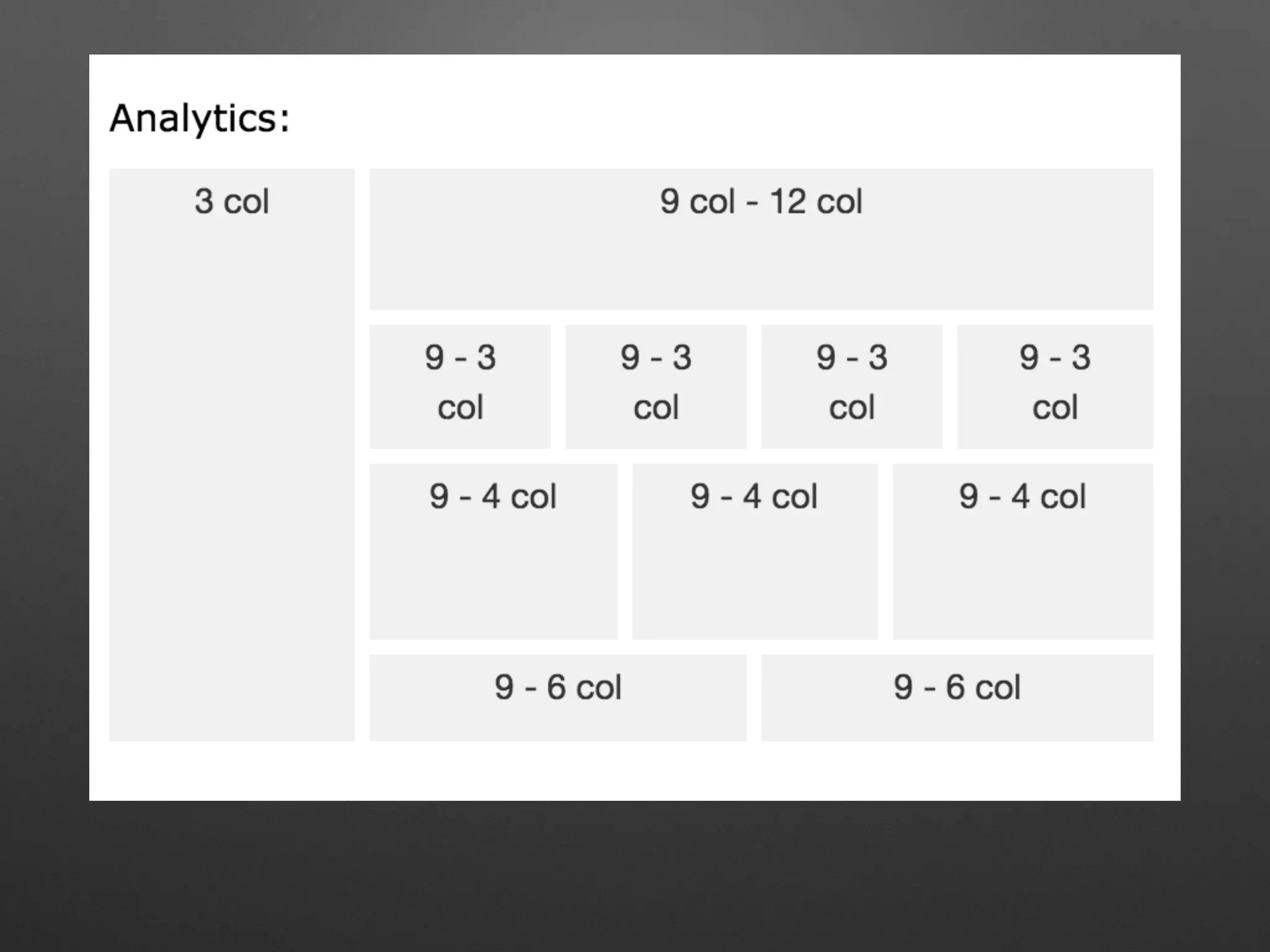This screenshot has width=1270, height=952.
Task: Click the white slide area below the grid
Action: point(633,772)
